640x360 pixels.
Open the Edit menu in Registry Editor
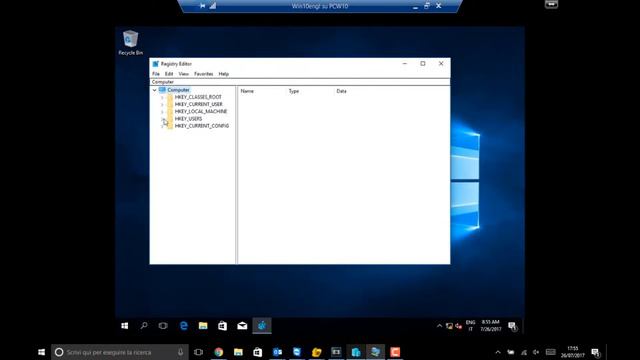click(x=169, y=74)
